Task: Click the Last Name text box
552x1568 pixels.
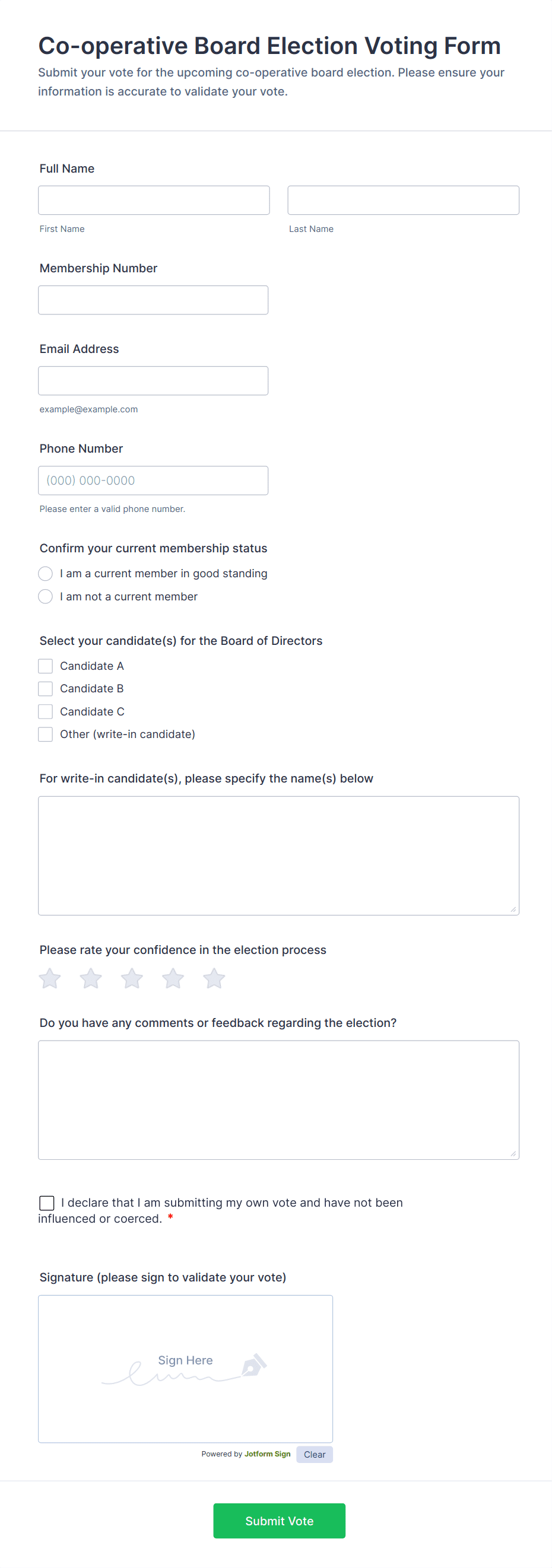Action: [403, 201]
